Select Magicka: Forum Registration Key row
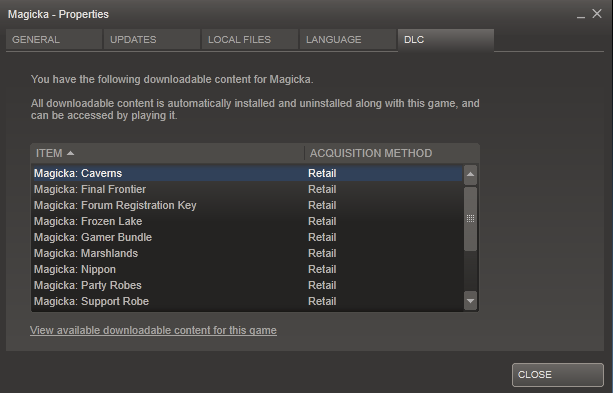613x393 pixels. pyautogui.click(x=247, y=205)
